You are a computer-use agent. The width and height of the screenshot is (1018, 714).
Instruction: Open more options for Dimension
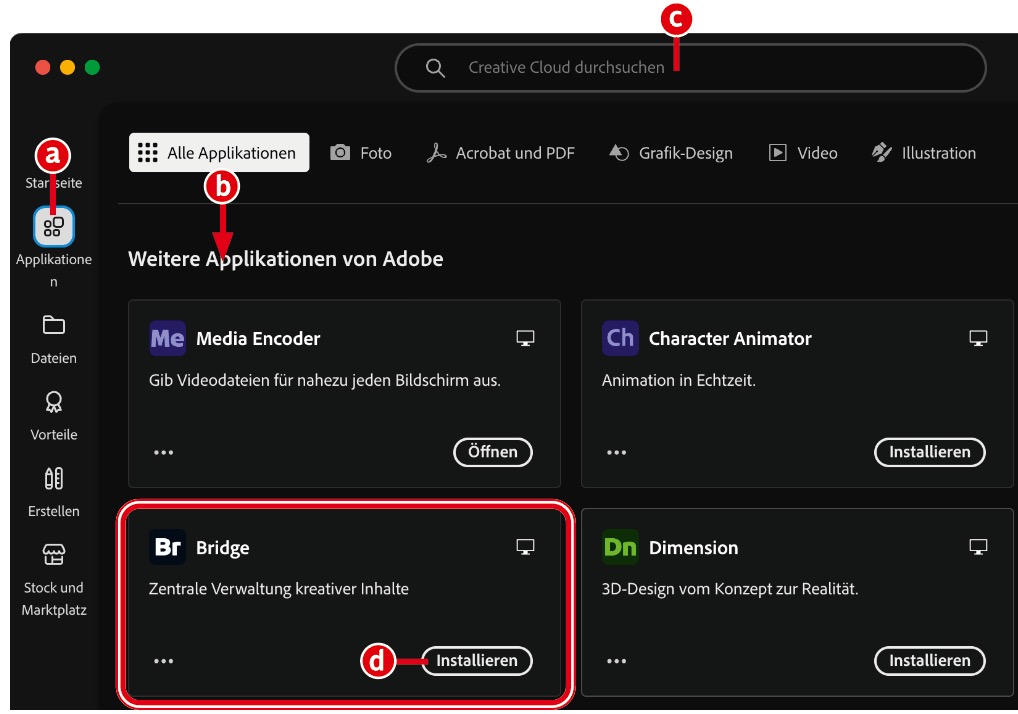[x=618, y=660]
